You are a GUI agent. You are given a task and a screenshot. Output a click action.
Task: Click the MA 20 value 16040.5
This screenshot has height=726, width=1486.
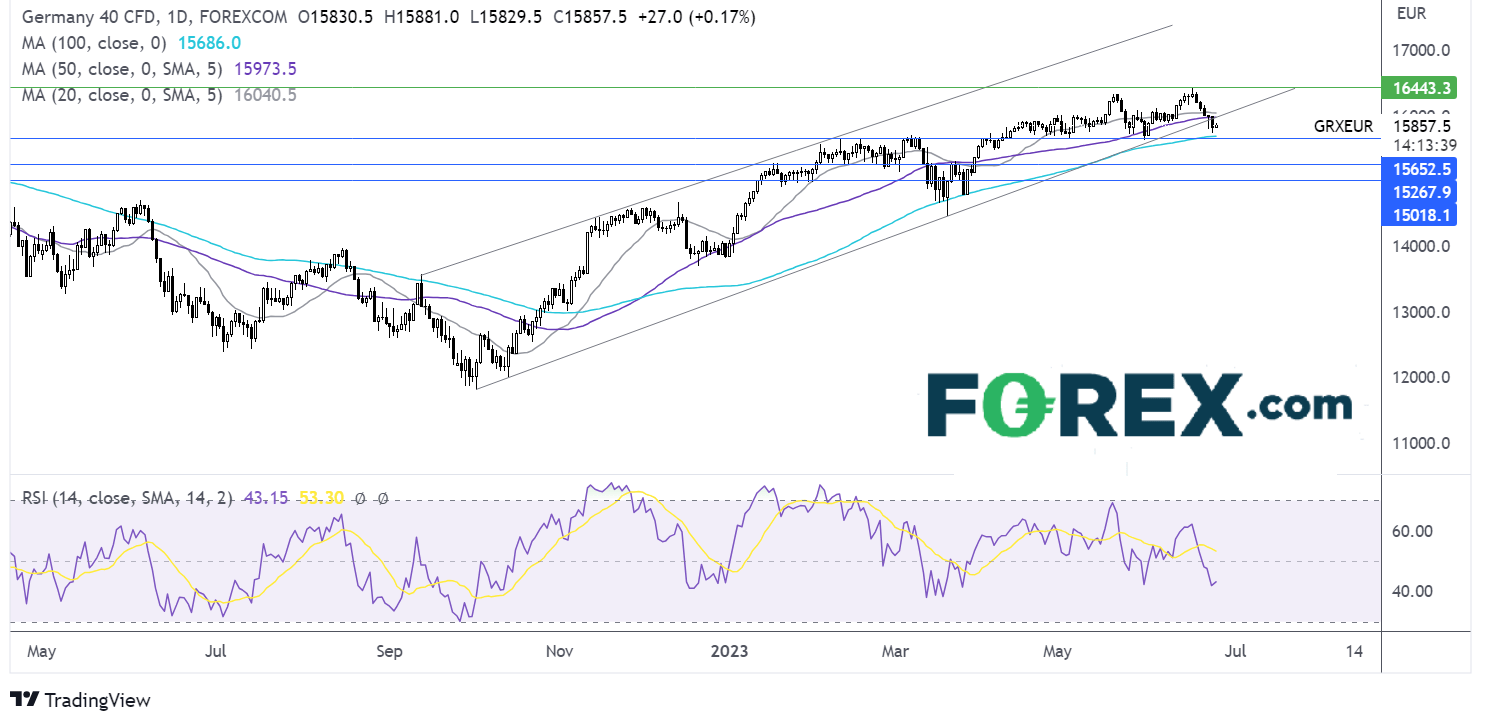[x=264, y=96]
